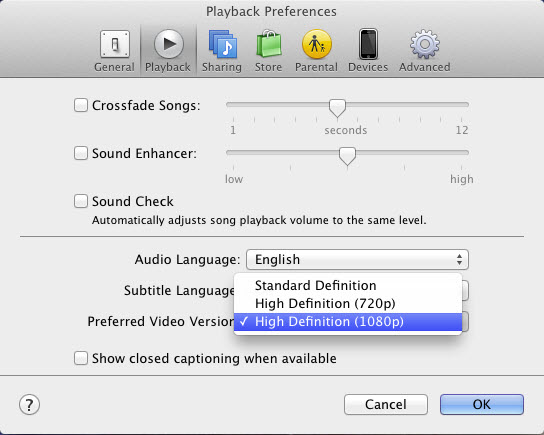This screenshot has width=544, height=435.
Task: Open the Sharing preferences pane
Action: tap(222, 51)
